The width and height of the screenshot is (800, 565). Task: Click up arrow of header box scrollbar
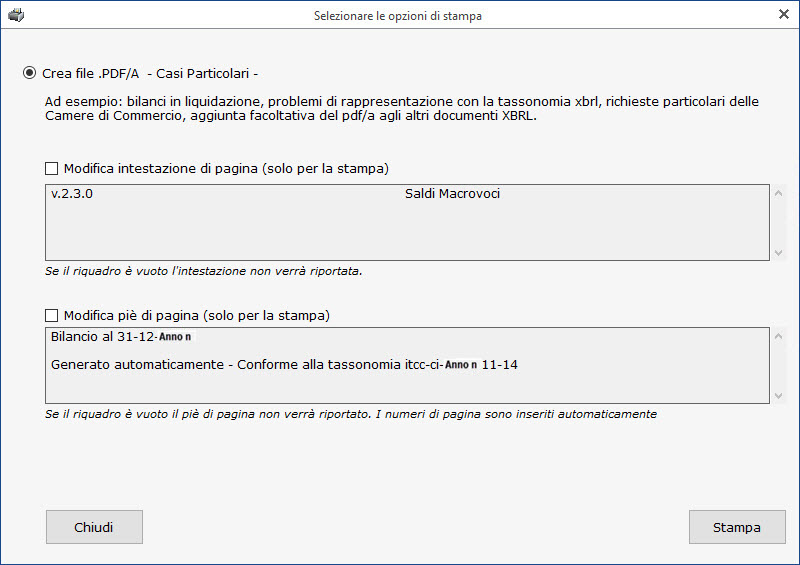coord(779,193)
